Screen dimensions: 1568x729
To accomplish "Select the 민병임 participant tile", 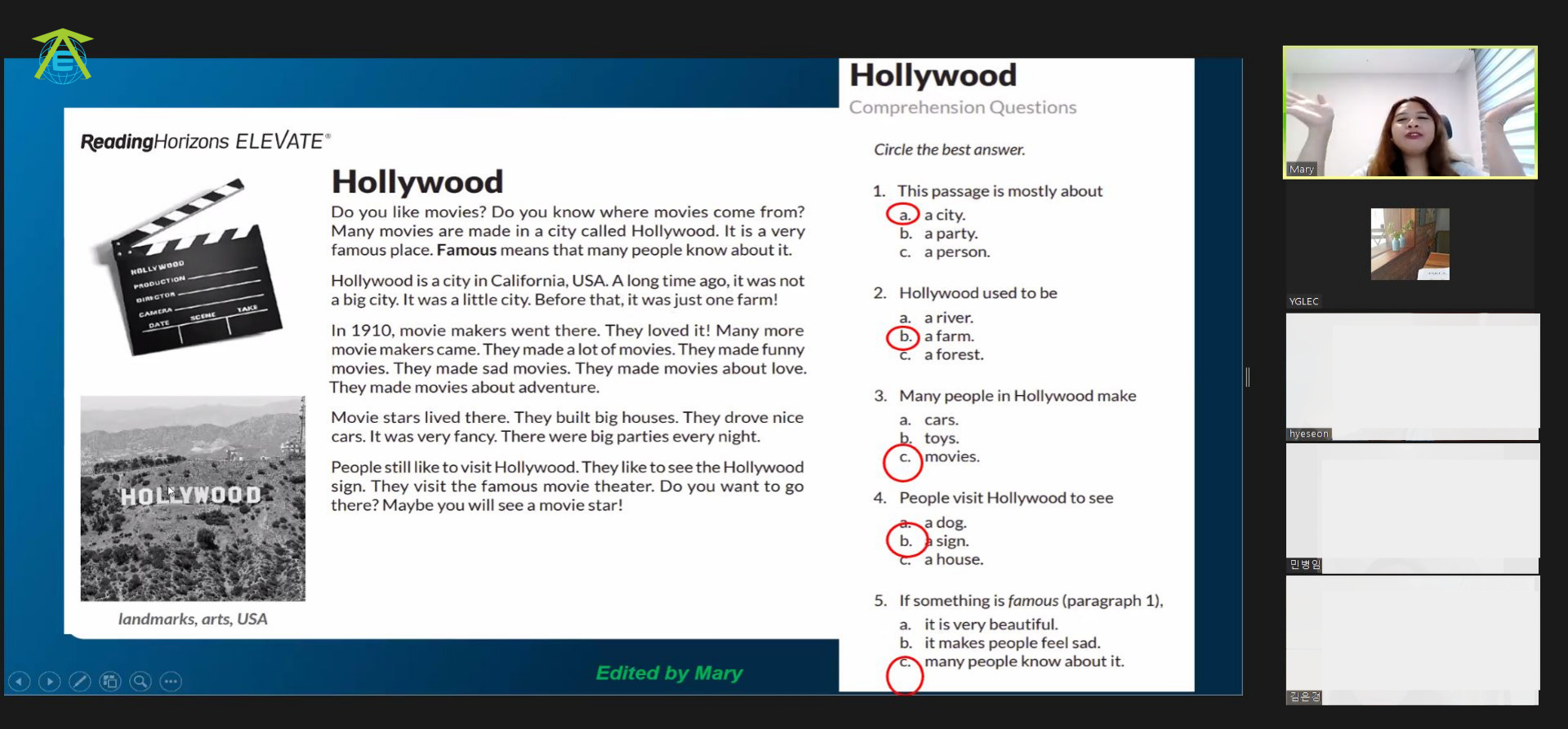I will 1413,509.
